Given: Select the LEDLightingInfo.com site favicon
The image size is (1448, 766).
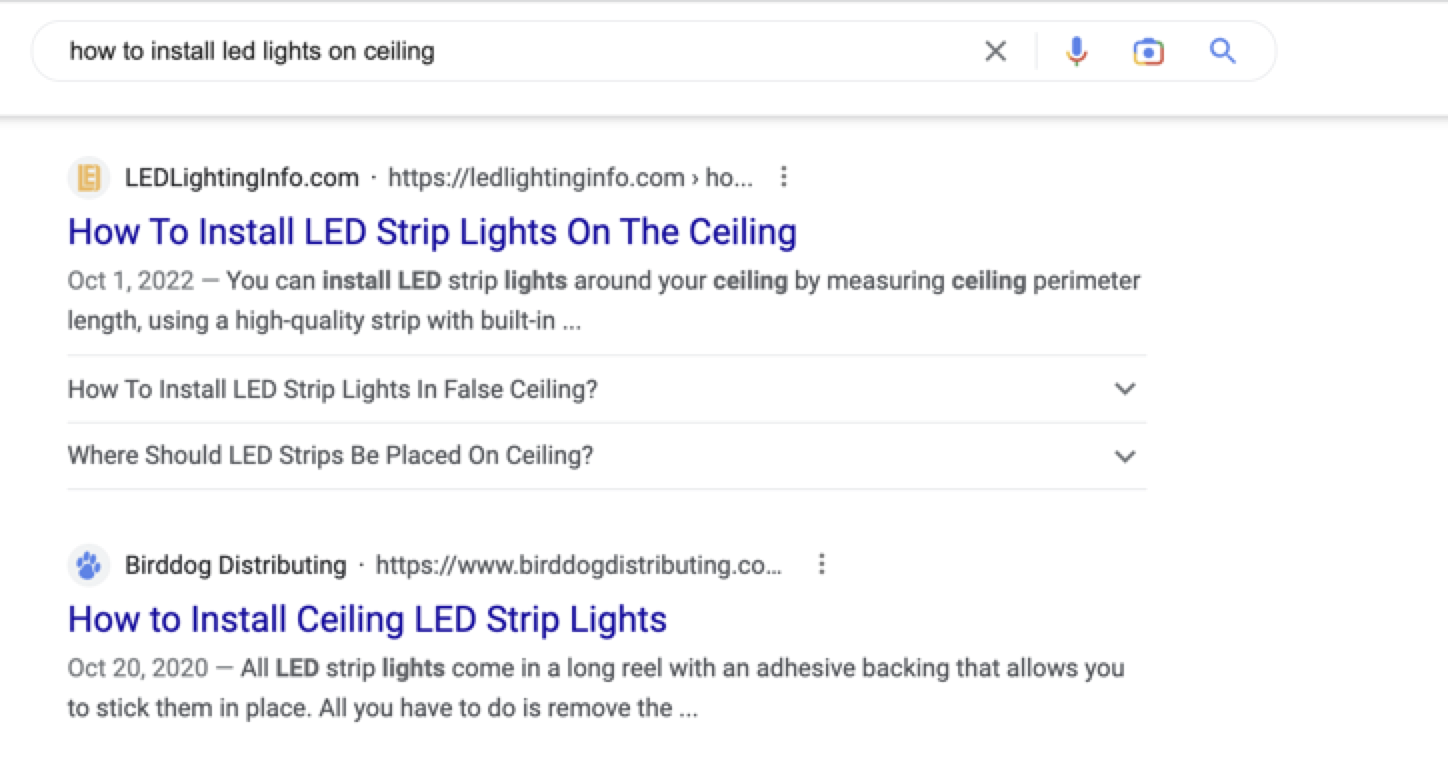Looking at the screenshot, I should pos(88,177).
